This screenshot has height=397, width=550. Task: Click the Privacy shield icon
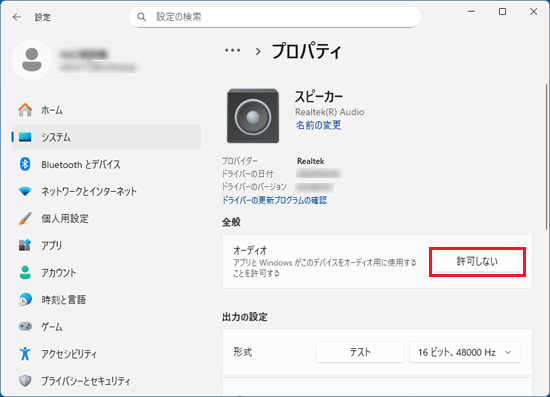(x=25, y=381)
